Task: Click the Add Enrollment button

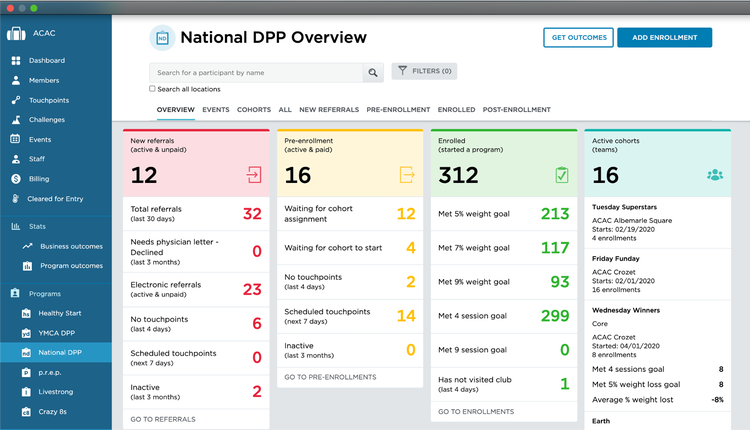Action: click(664, 37)
